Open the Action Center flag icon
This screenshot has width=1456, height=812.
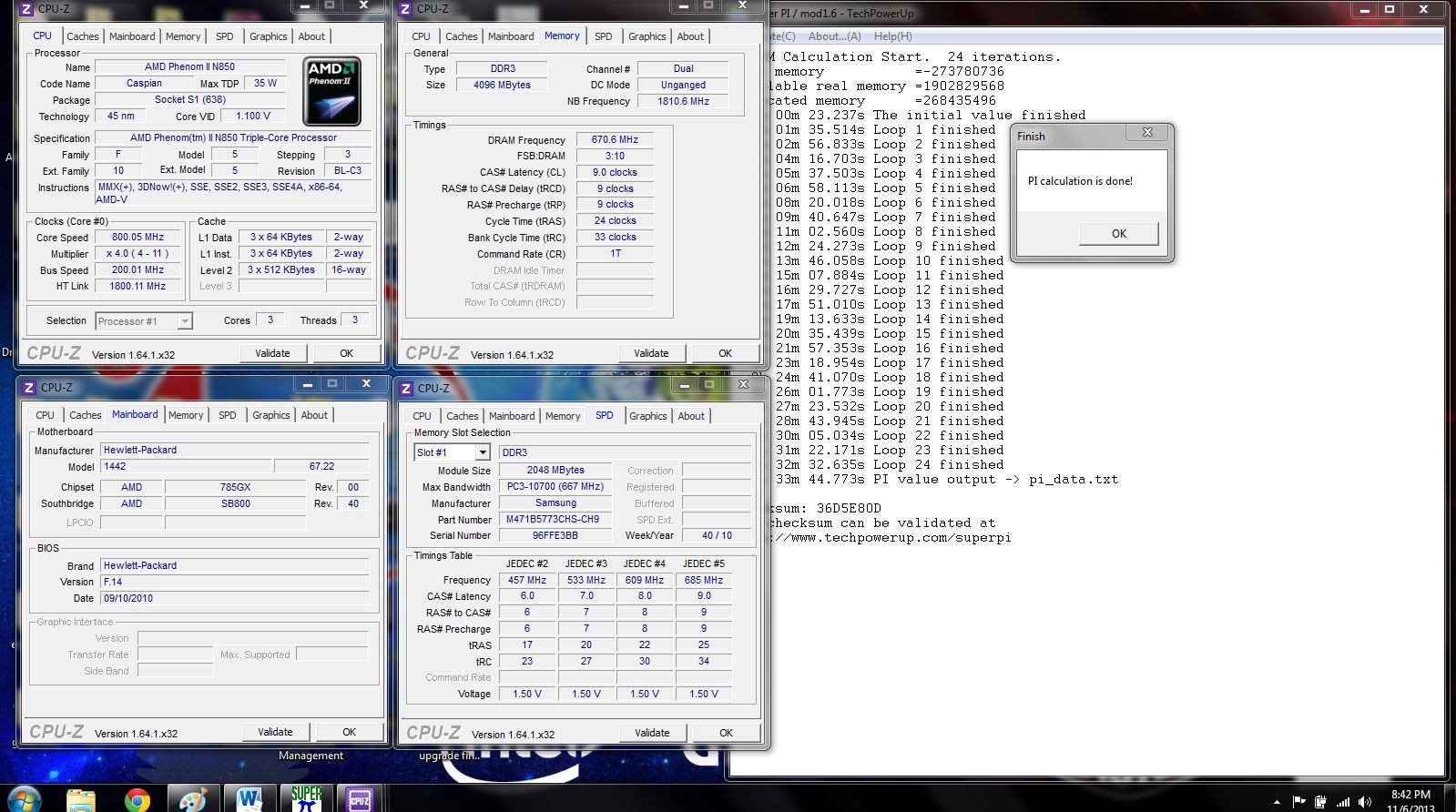(x=1299, y=802)
